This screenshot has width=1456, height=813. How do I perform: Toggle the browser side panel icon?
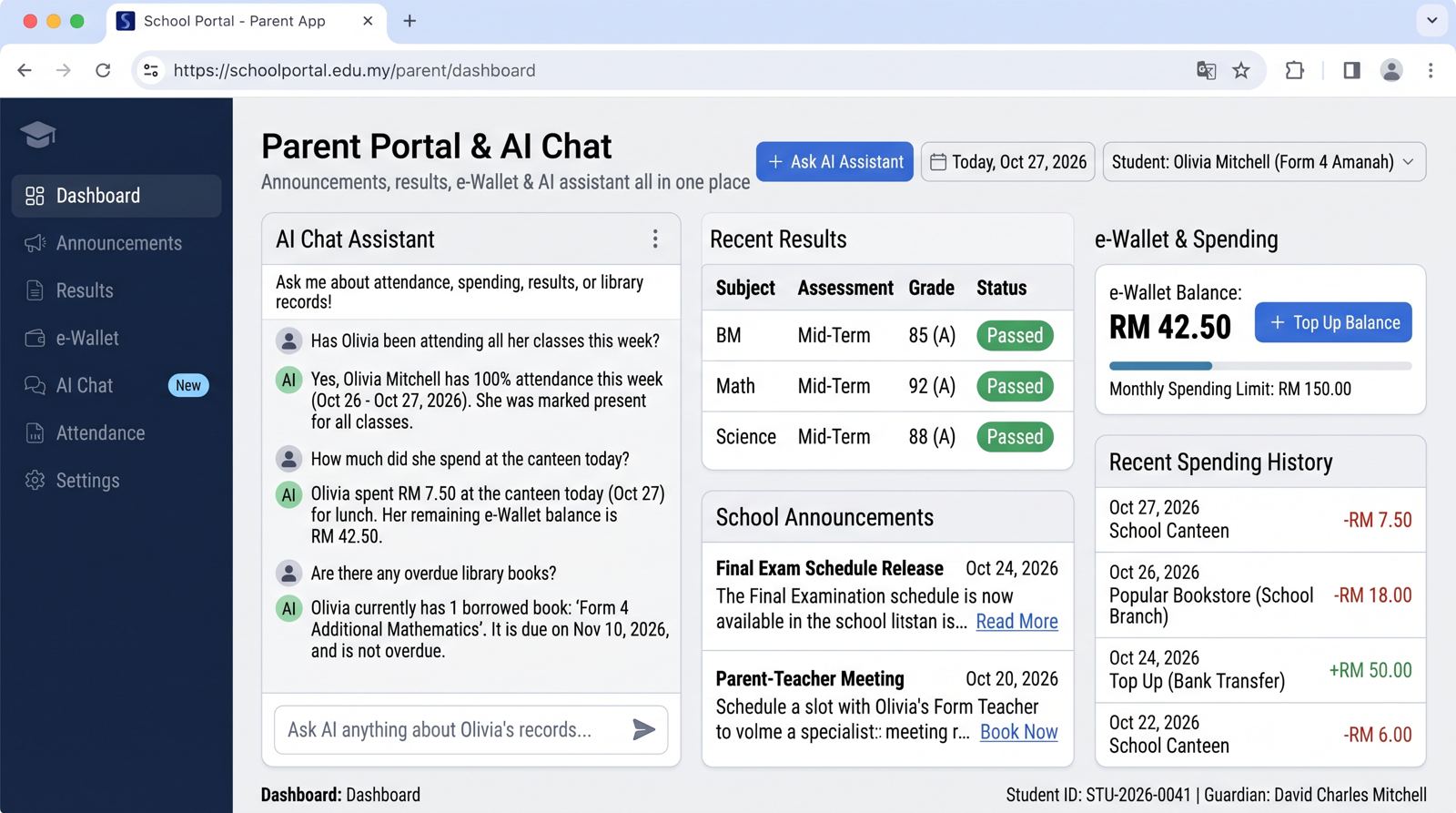coord(1351,70)
